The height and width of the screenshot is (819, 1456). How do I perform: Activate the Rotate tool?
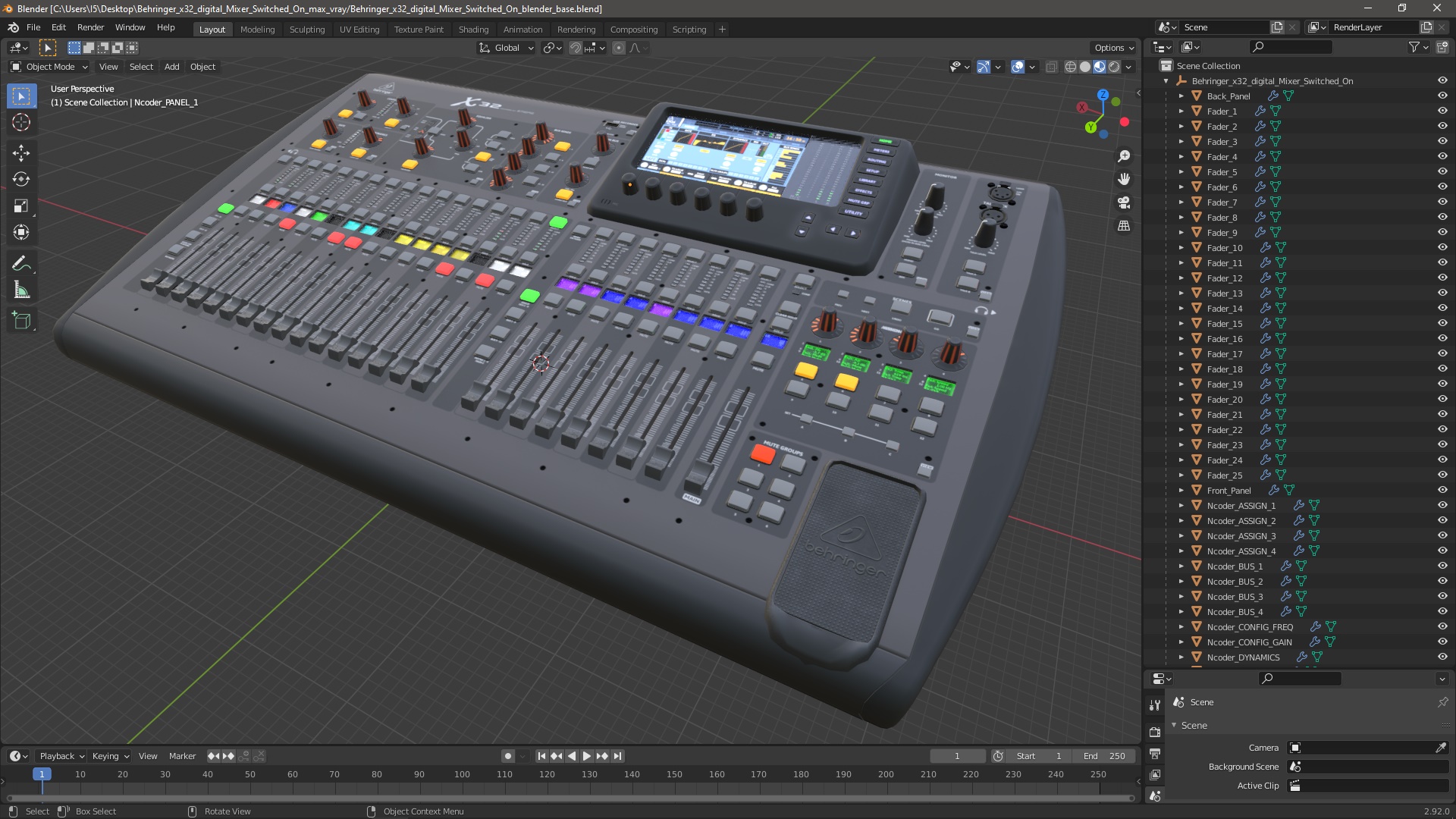click(21, 179)
